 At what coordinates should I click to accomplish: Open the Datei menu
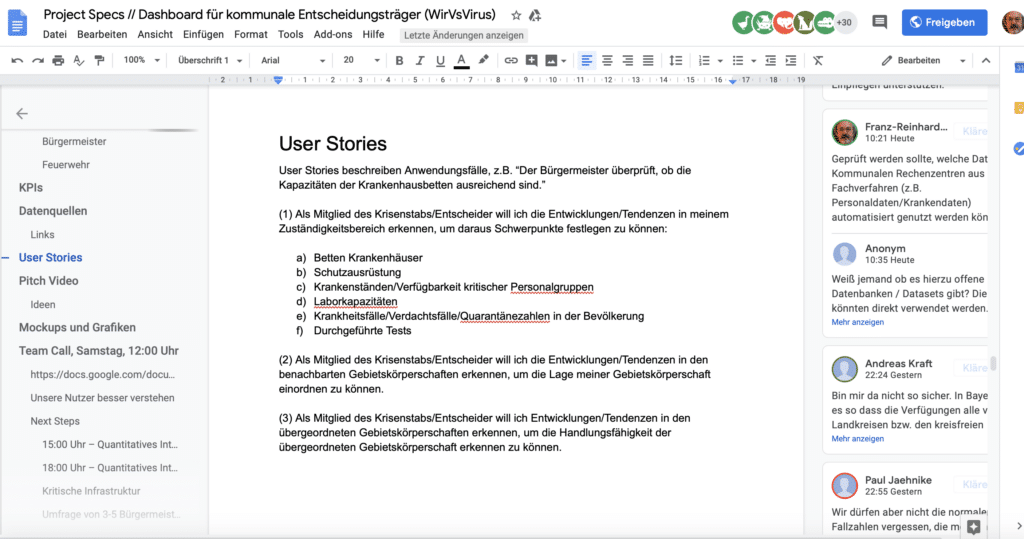point(55,35)
